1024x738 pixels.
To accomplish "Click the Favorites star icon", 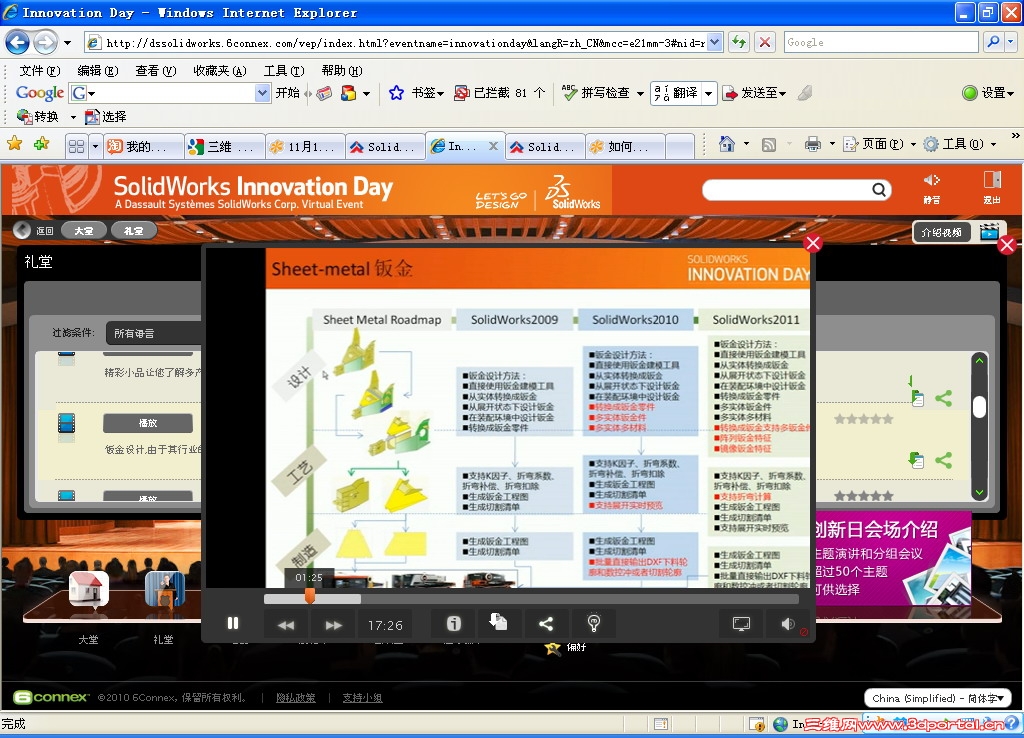I will tap(14, 144).
